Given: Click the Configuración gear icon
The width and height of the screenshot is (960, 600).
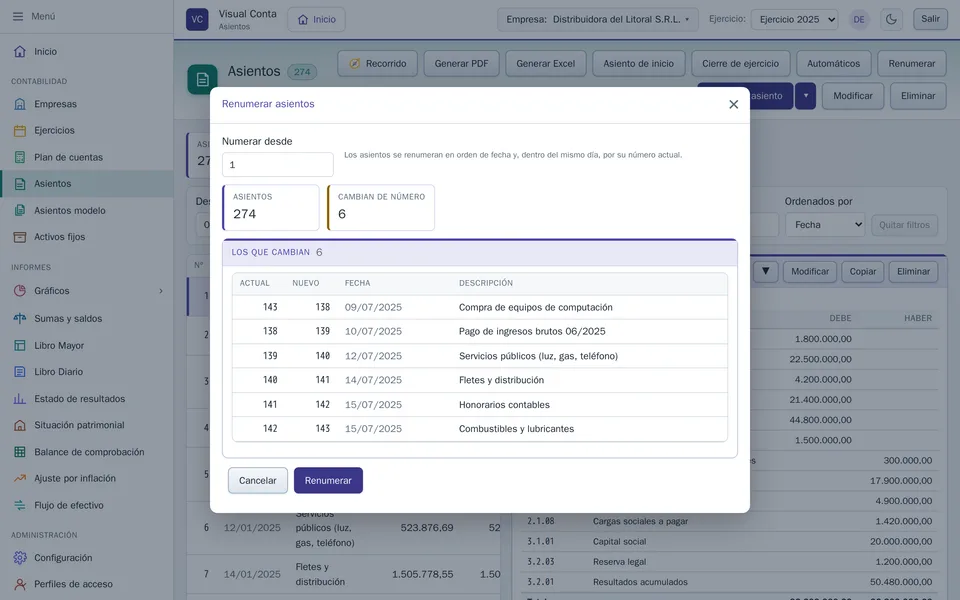Looking at the screenshot, I should [x=20, y=558].
